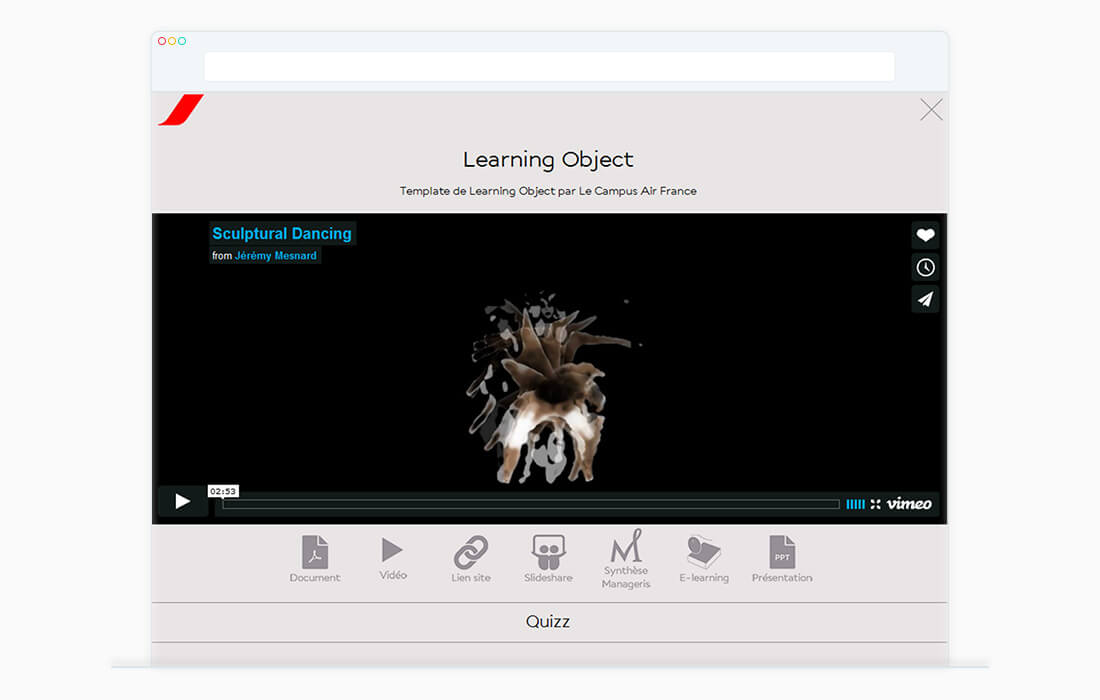The width and height of the screenshot is (1100, 700).
Task: Open the Sculptural Dancing title link
Action: click(x=282, y=234)
